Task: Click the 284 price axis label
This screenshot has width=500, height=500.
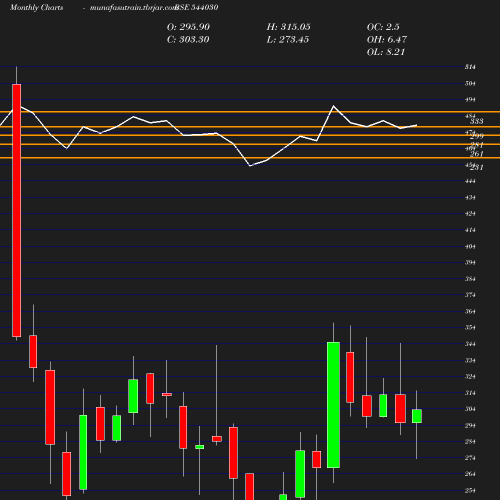Action: click(x=470, y=442)
